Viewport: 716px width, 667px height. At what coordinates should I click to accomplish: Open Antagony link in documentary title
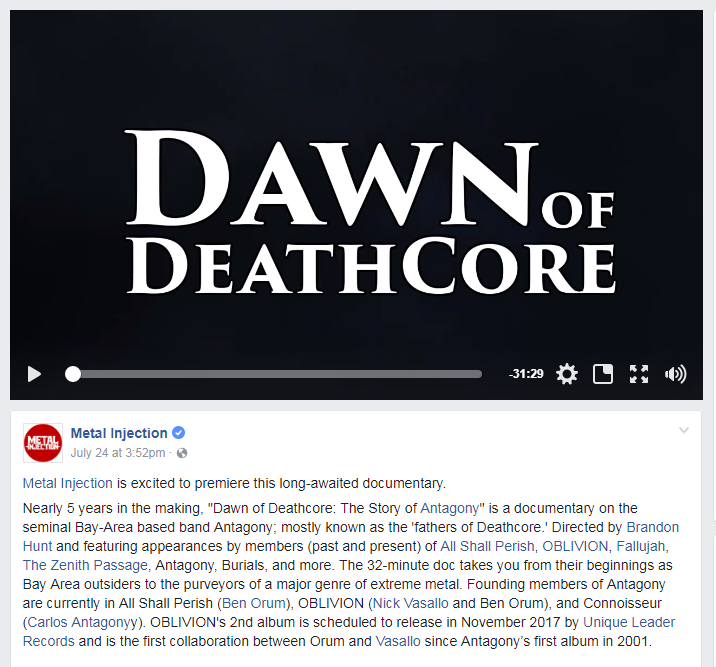(449, 508)
